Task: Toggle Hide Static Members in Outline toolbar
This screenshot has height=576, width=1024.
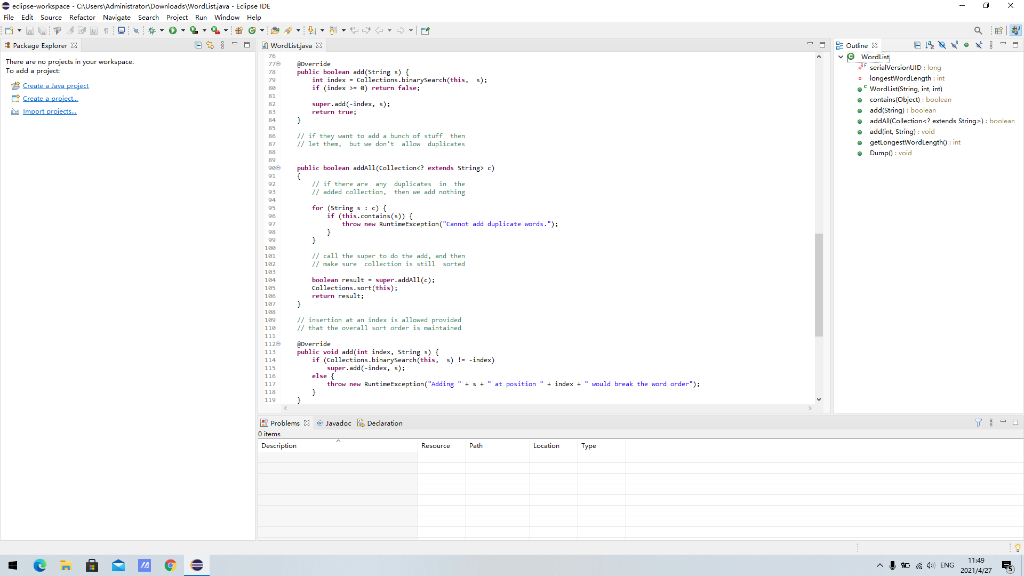Action: click(x=955, y=46)
